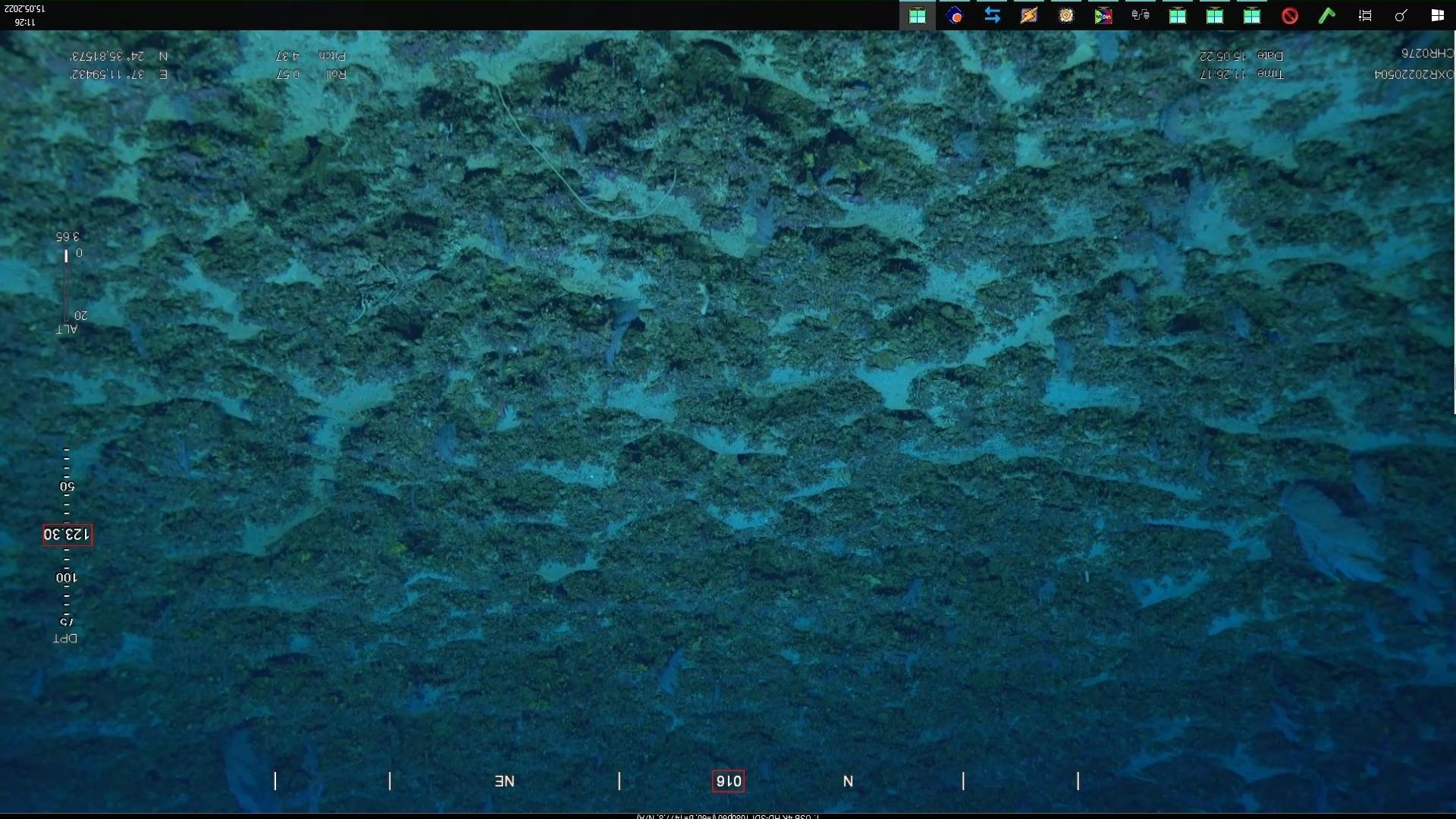Open Task View from the taskbar
Viewport: 1456px width, 819px height.
tap(1364, 15)
